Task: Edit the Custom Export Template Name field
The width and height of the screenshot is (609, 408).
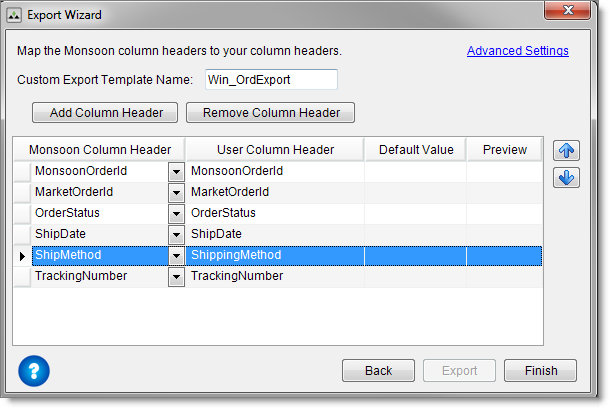Action: pos(271,79)
